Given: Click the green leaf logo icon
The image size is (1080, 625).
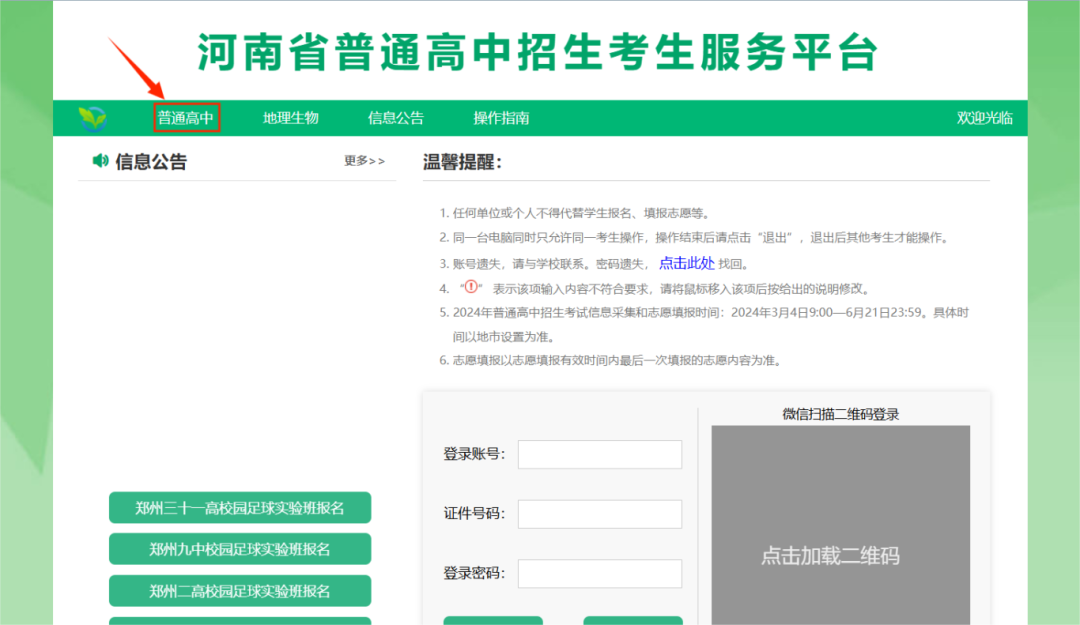Looking at the screenshot, I should tap(92, 119).
